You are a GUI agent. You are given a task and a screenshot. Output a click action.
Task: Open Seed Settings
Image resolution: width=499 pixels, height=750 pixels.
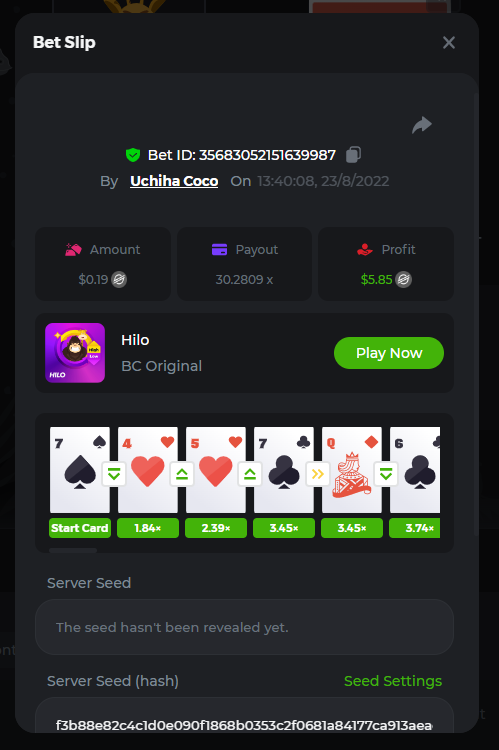click(393, 681)
